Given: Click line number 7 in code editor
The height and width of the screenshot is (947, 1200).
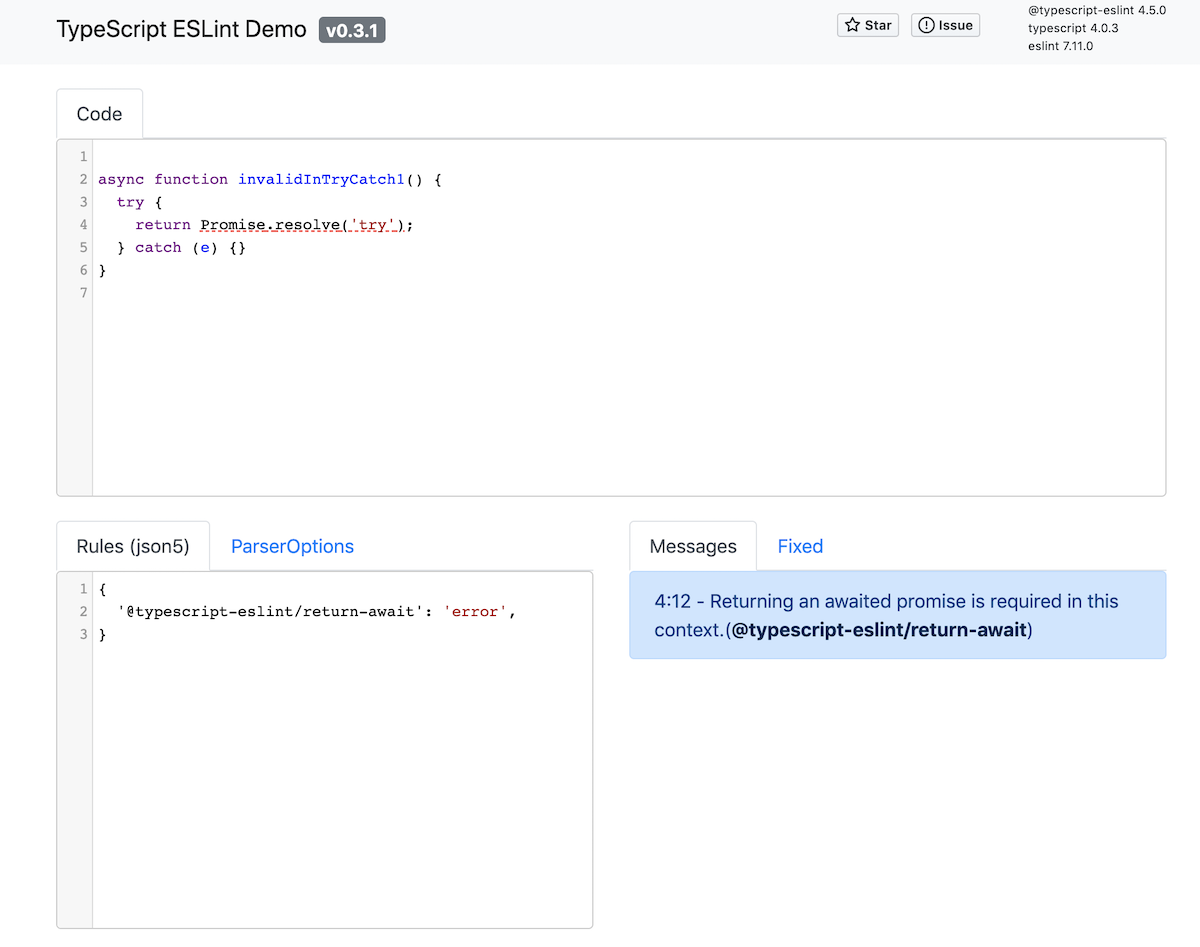Looking at the screenshot, I should click(x=84, y=293).
